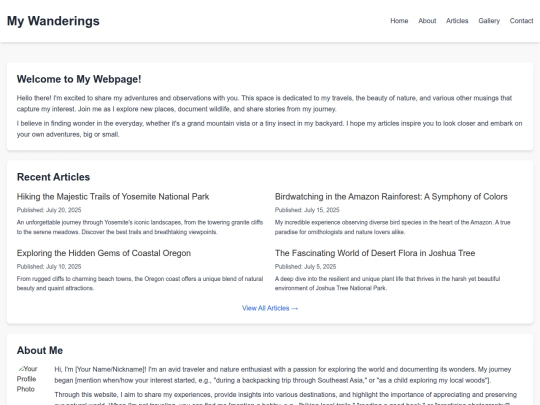Click the Recent Articles heading
The image size is (540, 405).
tap(53, 177)
